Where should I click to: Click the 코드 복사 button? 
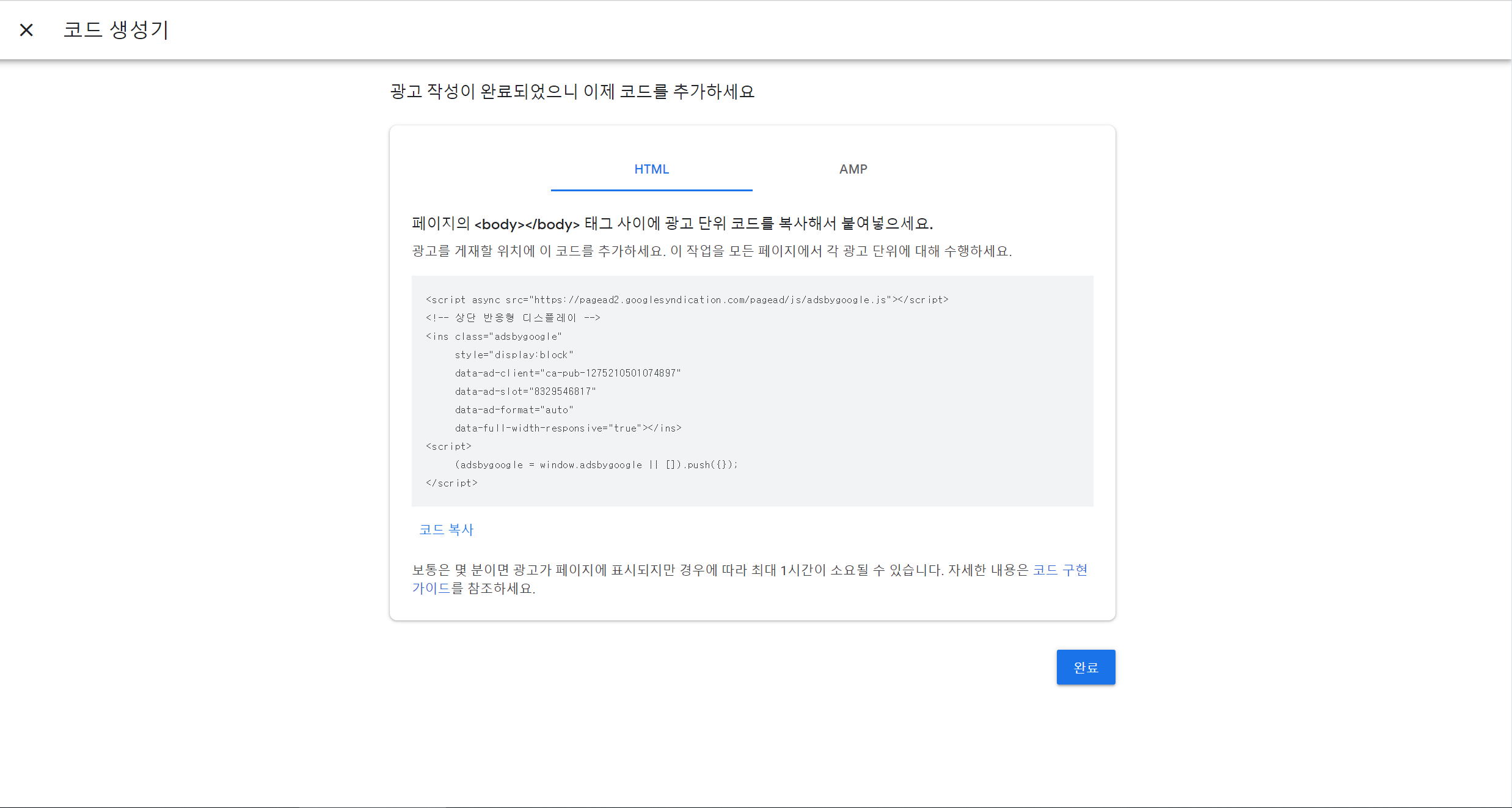(x=447, y=529)
